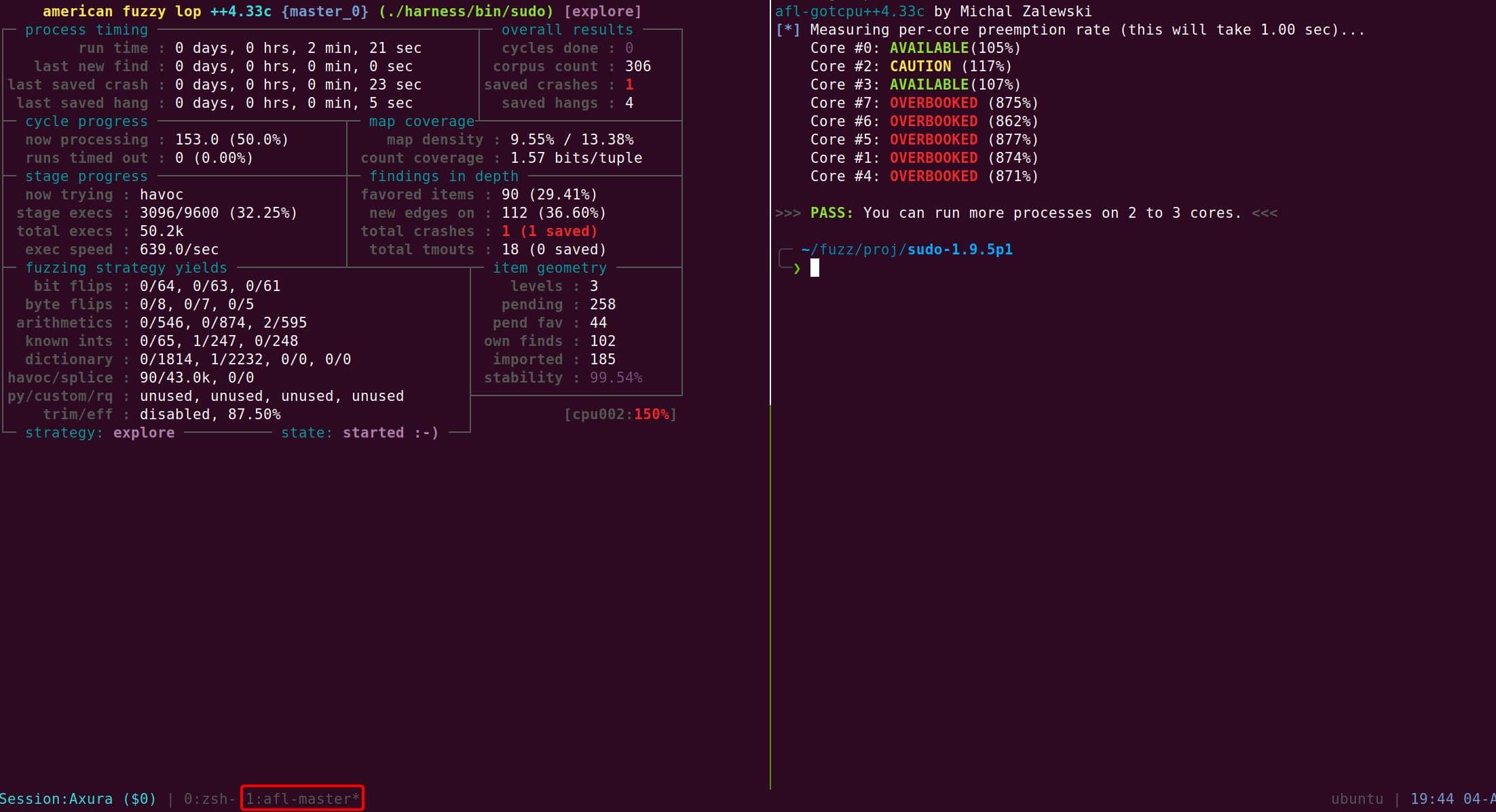
Task: Click the pending value 258
Action: (603, 304)
